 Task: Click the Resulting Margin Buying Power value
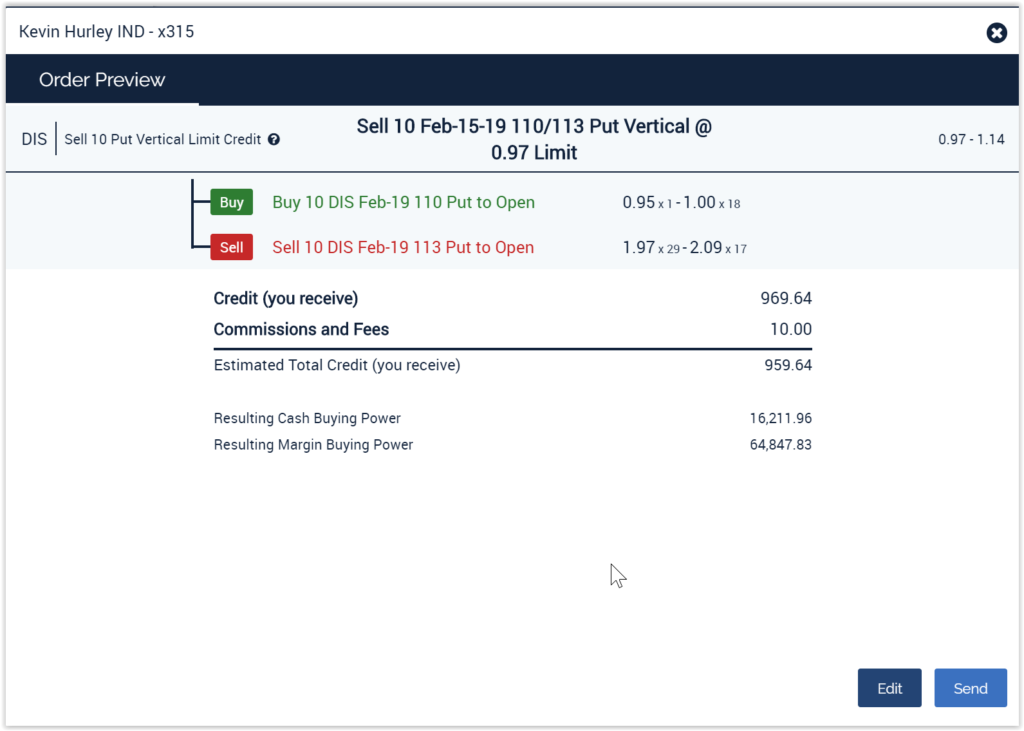[778, 444]
